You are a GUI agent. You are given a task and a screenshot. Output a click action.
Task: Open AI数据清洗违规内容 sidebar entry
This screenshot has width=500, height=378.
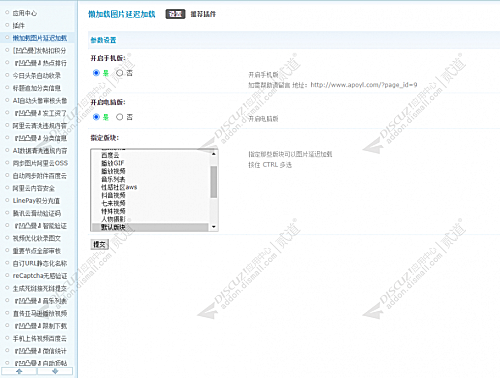tap(40, 151)
